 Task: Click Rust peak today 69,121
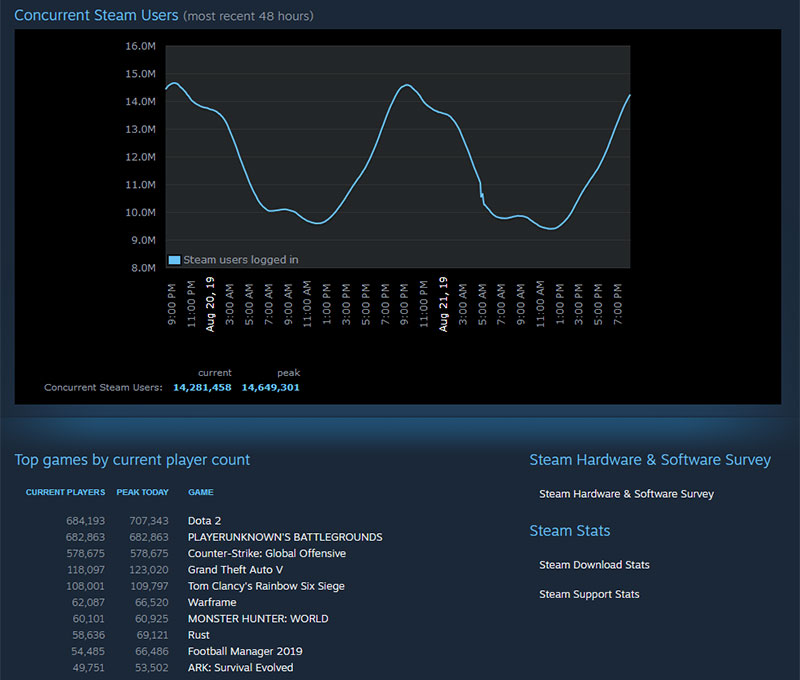(152, 635)
